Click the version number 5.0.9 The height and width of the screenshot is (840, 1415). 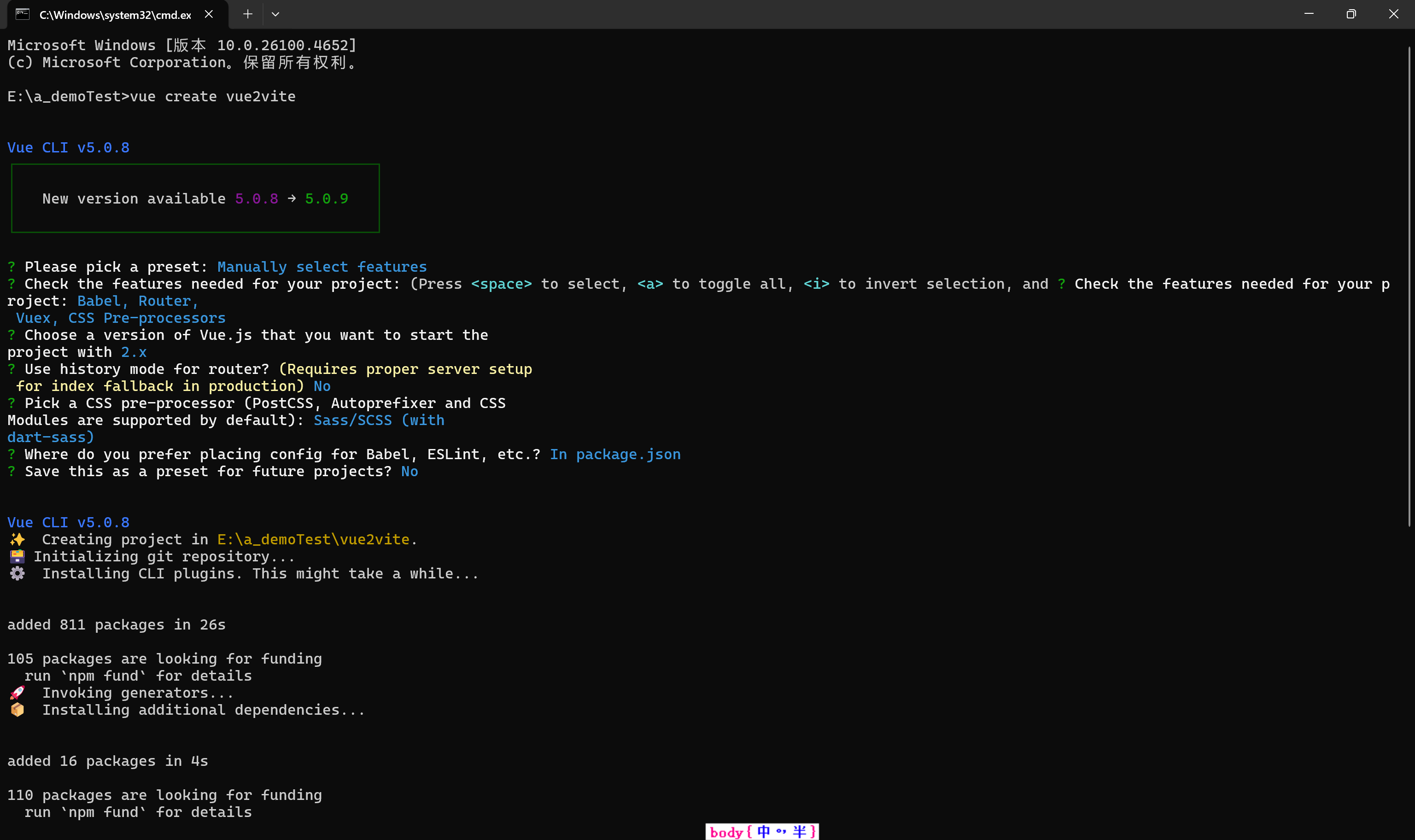(327, 198)
